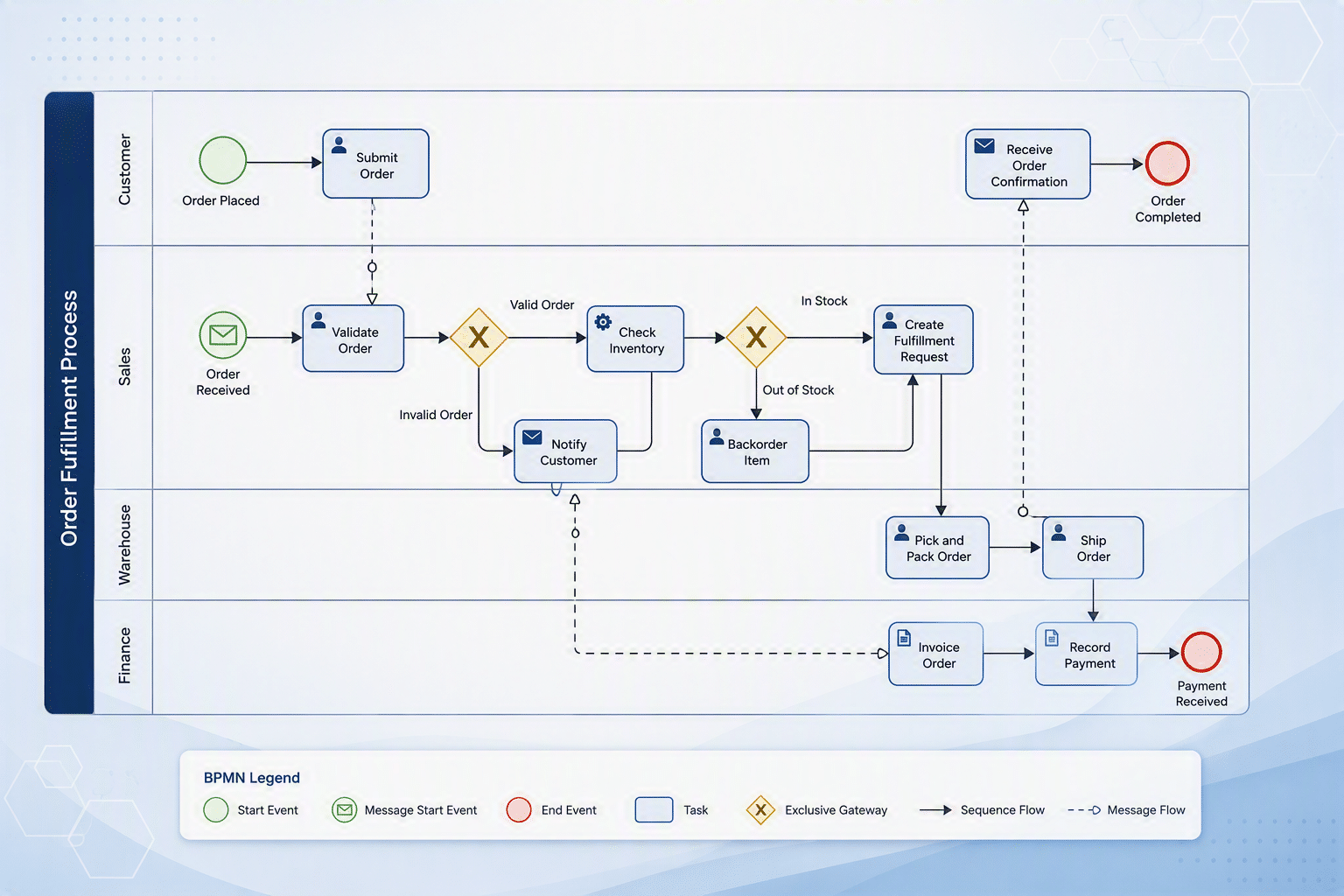This screenshot has width=1344, height=896.
Task: Click the envelope icon on Notify Customer
Action: coord(532,437)
